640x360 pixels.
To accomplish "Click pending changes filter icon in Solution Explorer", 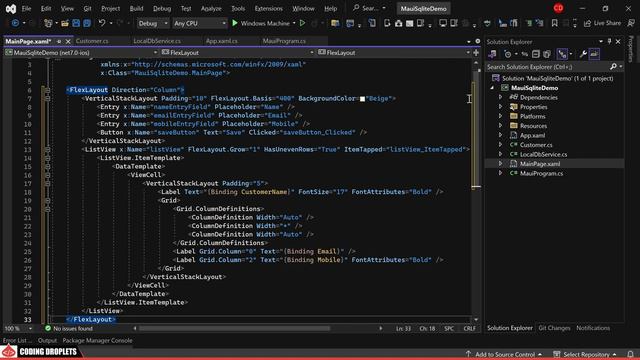I will point(508,54).
